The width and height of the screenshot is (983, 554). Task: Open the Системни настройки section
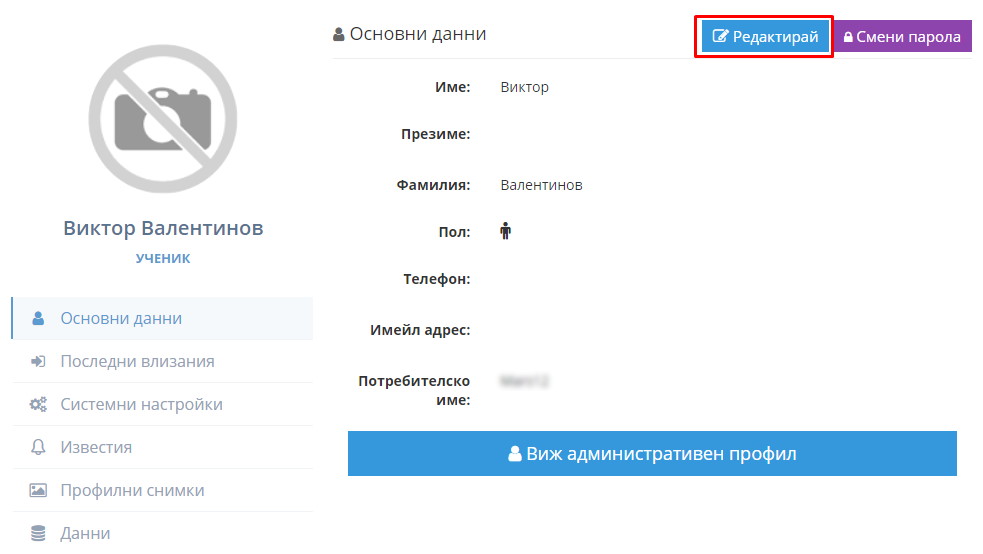coord(162,404)
